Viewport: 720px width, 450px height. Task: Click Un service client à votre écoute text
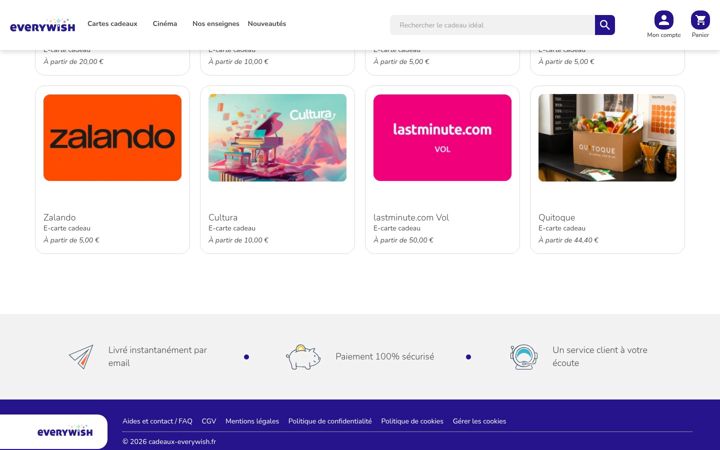(x=600, y=356)
